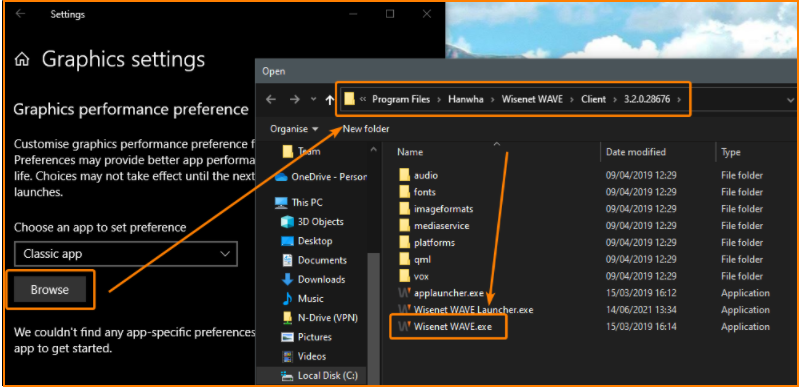
Task: Click the Videos library icon
Action: pyautogui.click(x=288, y=356)
